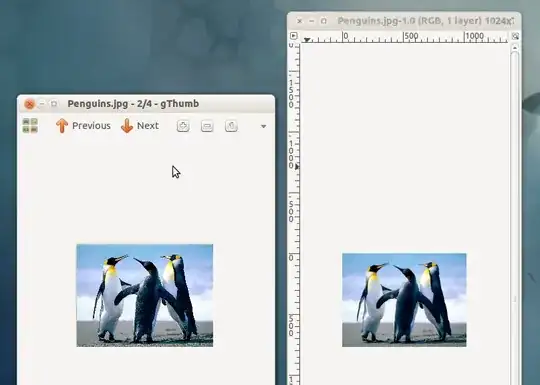Close the GIMP Penguins.jpg window
Image resolution: width=540 pixels, height=385 pixels.
point(299,21)
